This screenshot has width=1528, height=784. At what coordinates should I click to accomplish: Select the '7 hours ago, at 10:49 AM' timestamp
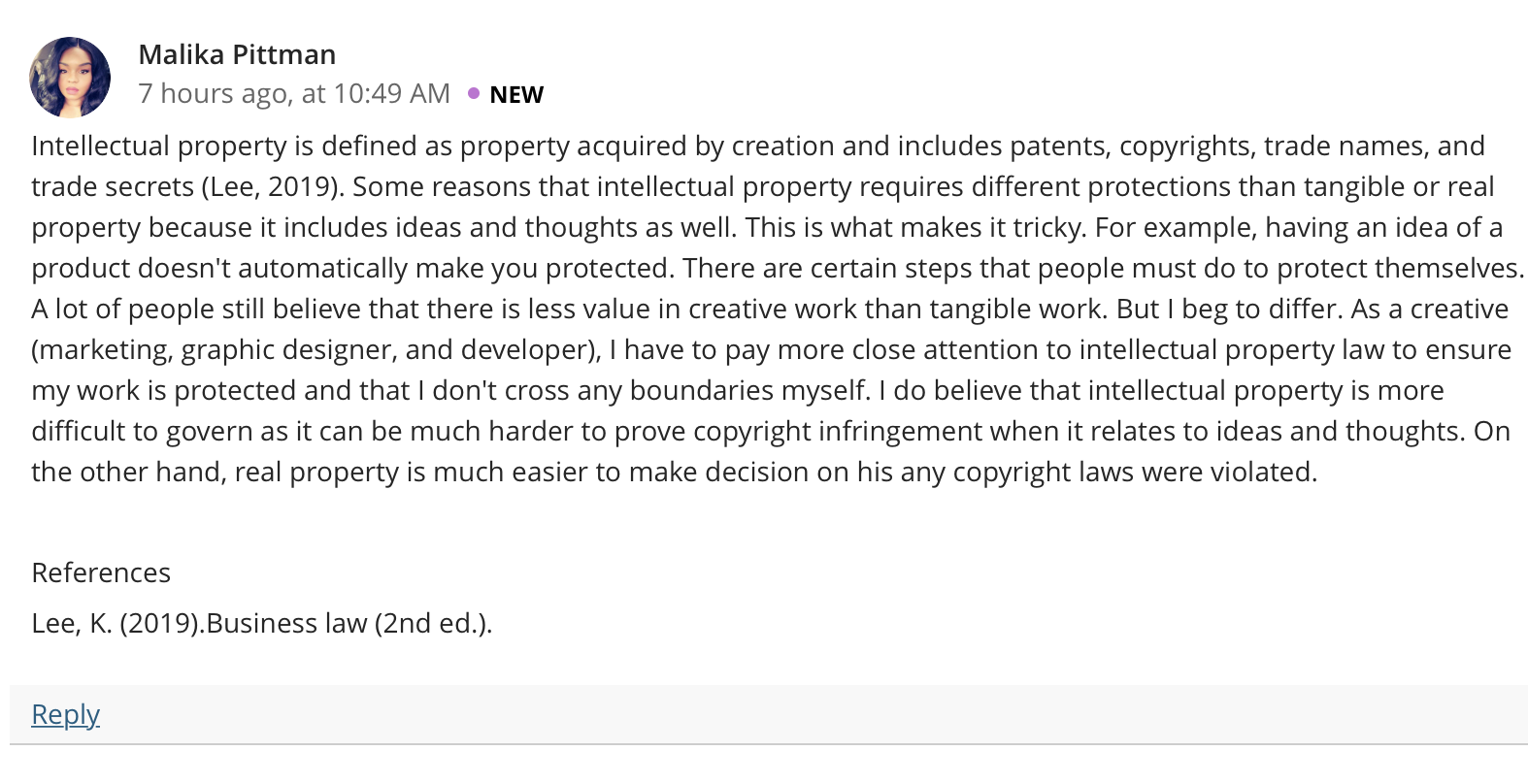[294, 93]
